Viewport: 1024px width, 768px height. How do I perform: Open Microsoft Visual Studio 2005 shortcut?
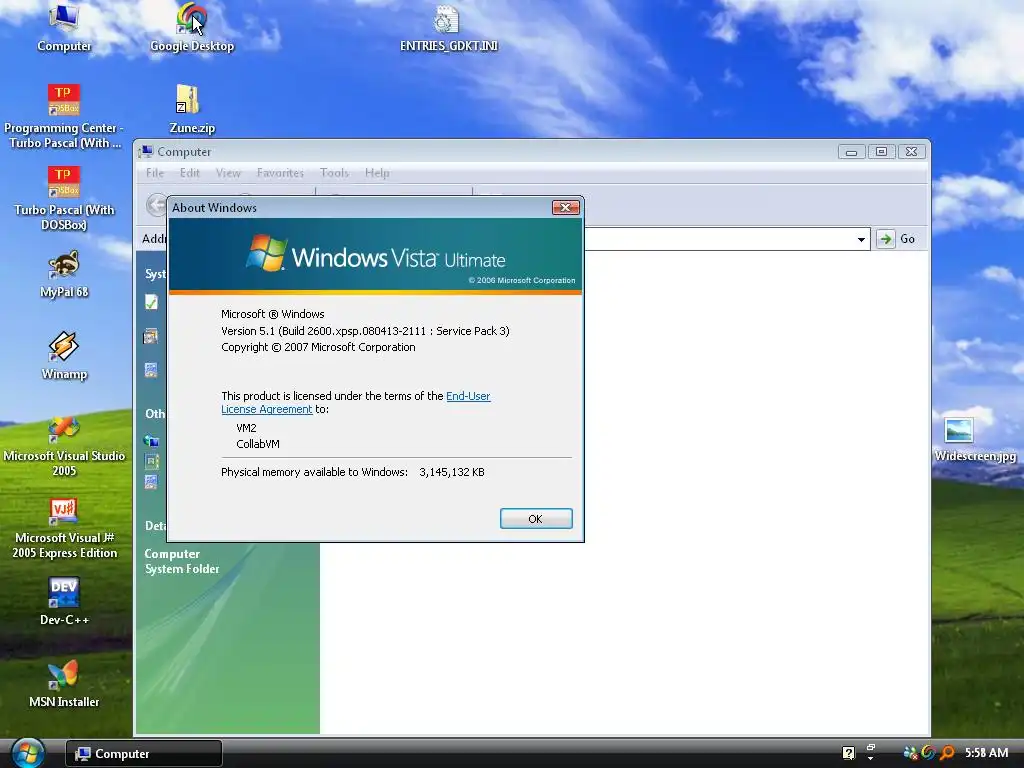pos(64,445)
